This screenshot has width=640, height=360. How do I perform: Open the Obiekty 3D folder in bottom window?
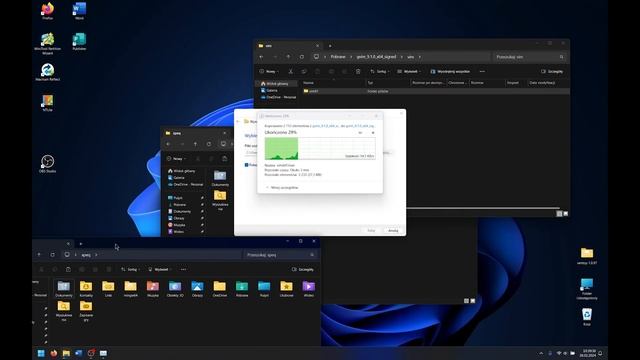pos(175,289)
